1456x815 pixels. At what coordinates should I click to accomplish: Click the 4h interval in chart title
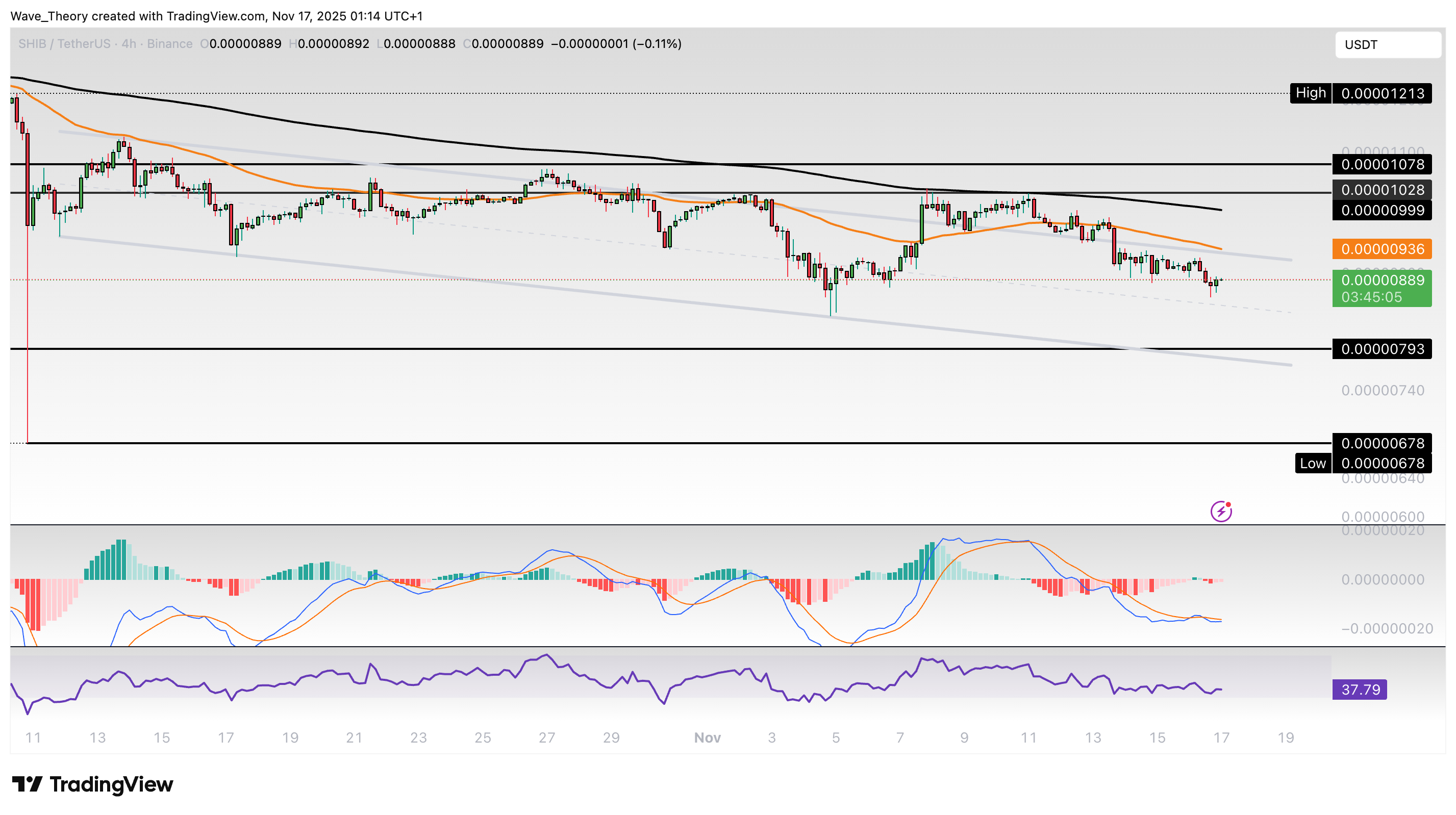129,43
